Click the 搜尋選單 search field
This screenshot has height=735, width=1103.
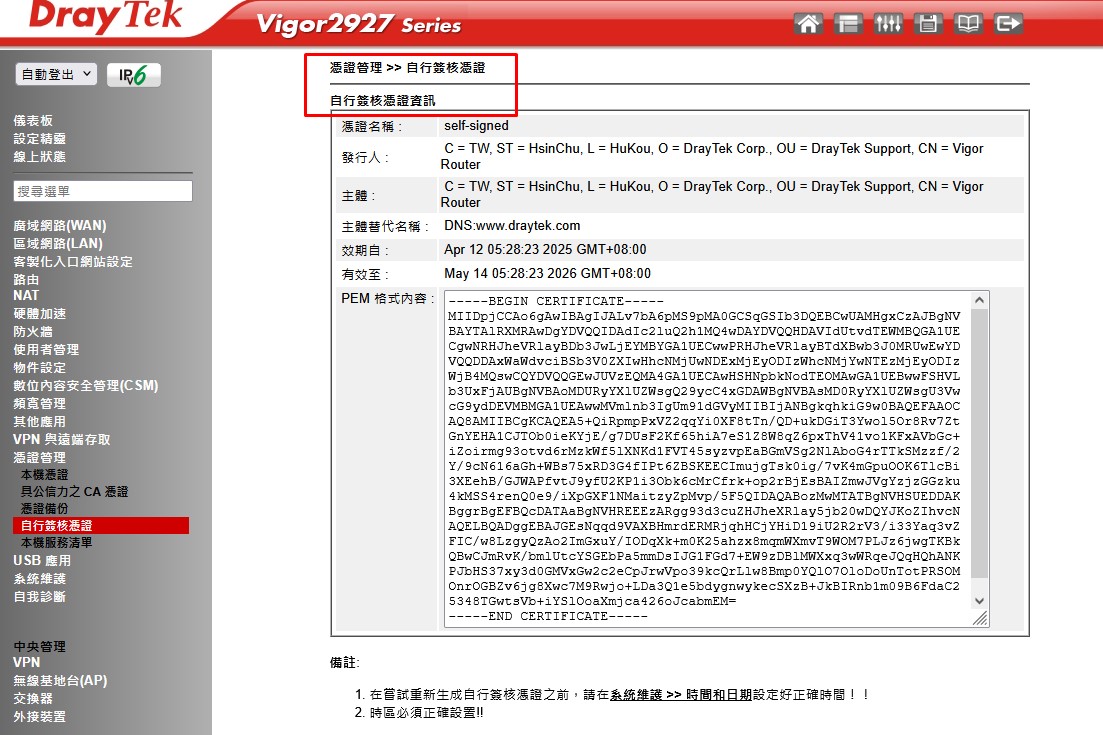(103, 191)
